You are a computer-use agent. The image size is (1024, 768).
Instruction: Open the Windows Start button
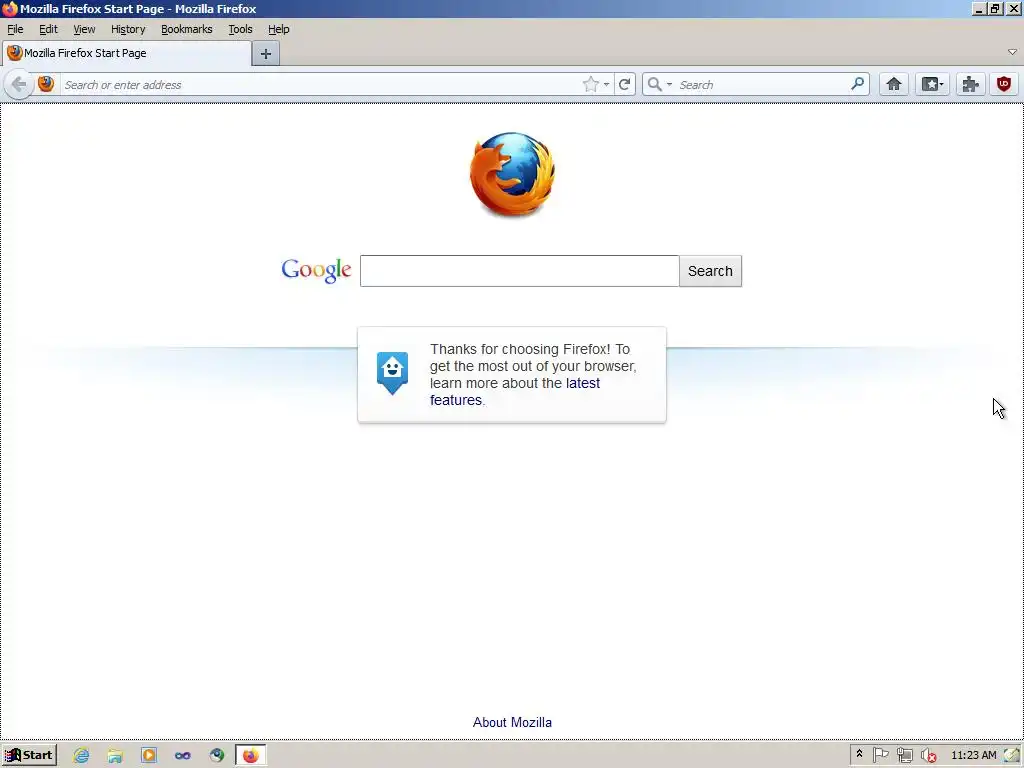29,756
